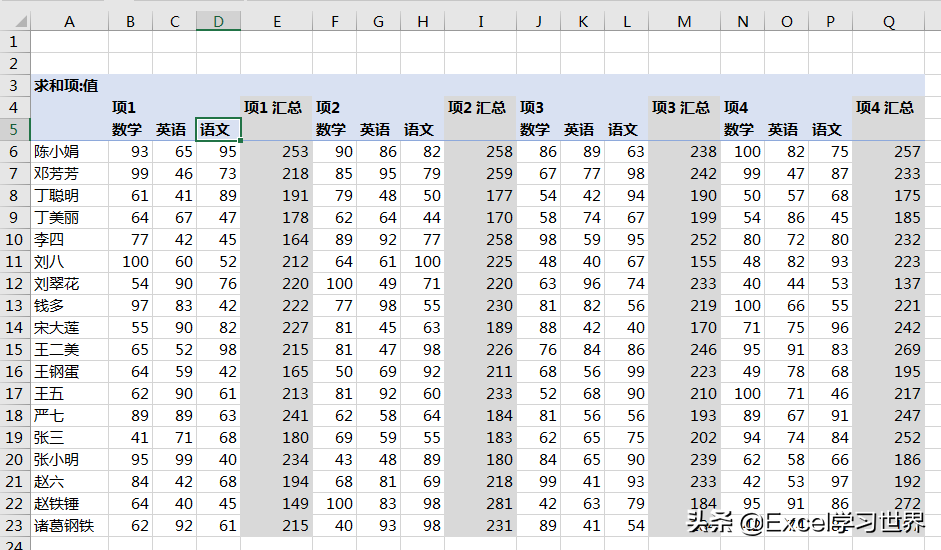The width and height of the screenshot is (941, 550).
Task: Click the '项2' group header cell
Action: click(335, 107)
